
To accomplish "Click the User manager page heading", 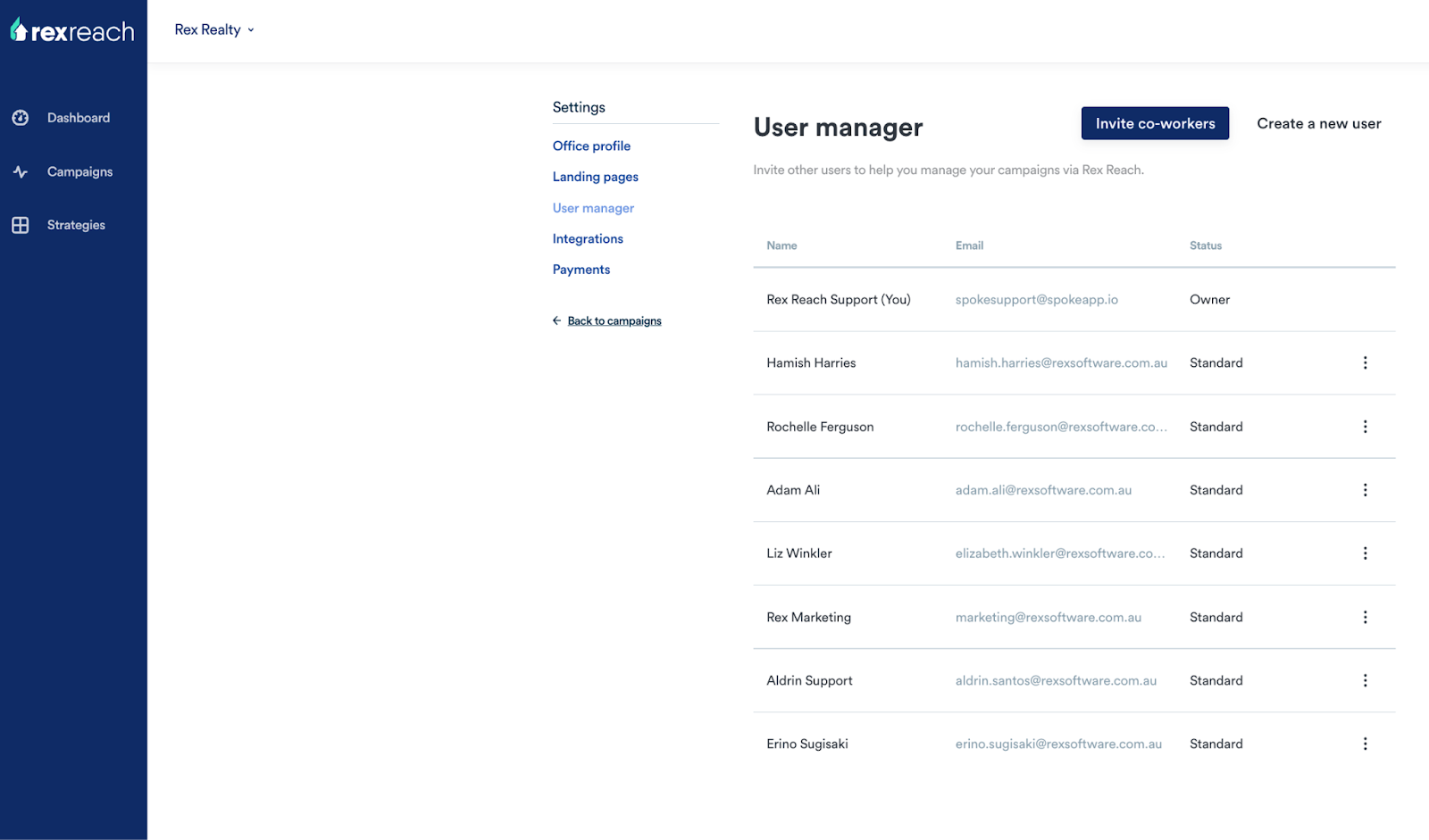I will (838, 128).
